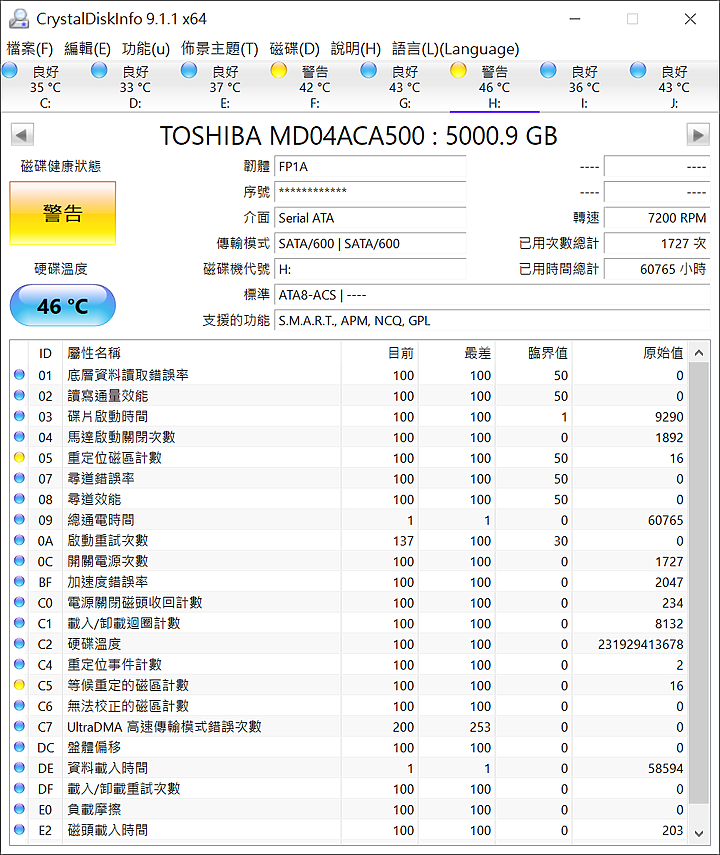The height and width of the screenshot is (855, 720).
Task: Click status icon of attribute BF 加速度錯誤率
Action: [20, 582]
